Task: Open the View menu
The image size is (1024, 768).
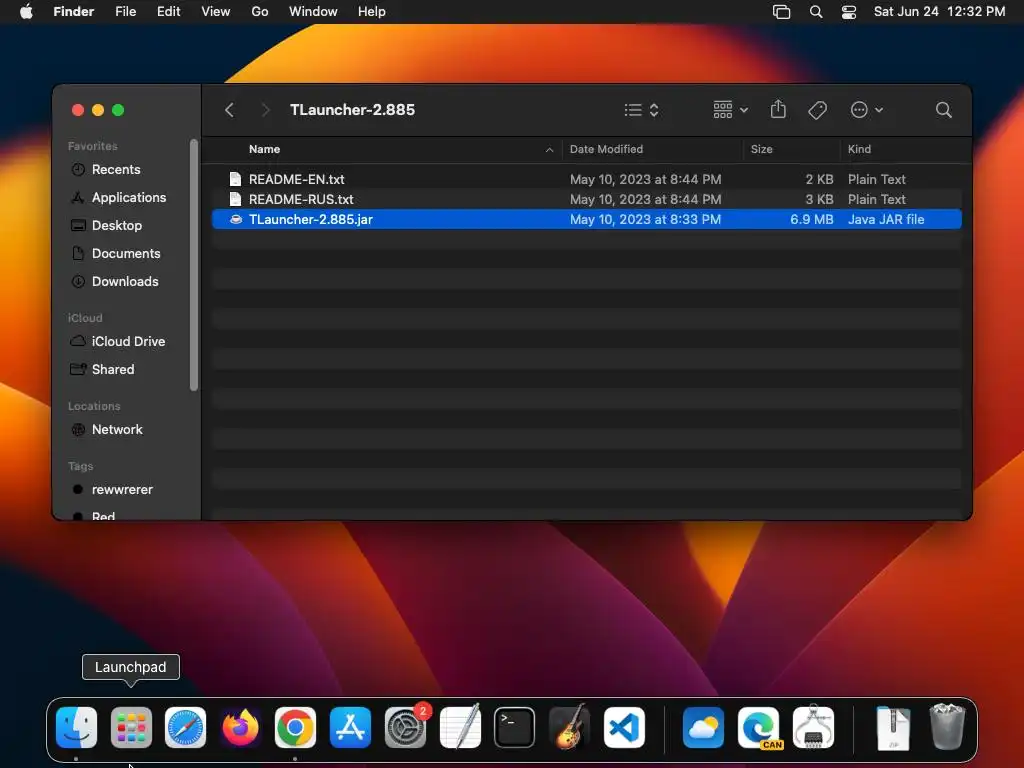Action: coord(216,12)
